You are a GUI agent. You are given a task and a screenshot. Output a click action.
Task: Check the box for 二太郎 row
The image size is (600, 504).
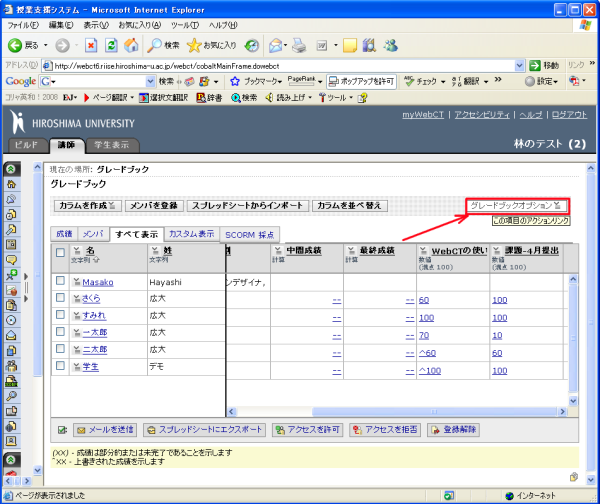click(60, 348)
